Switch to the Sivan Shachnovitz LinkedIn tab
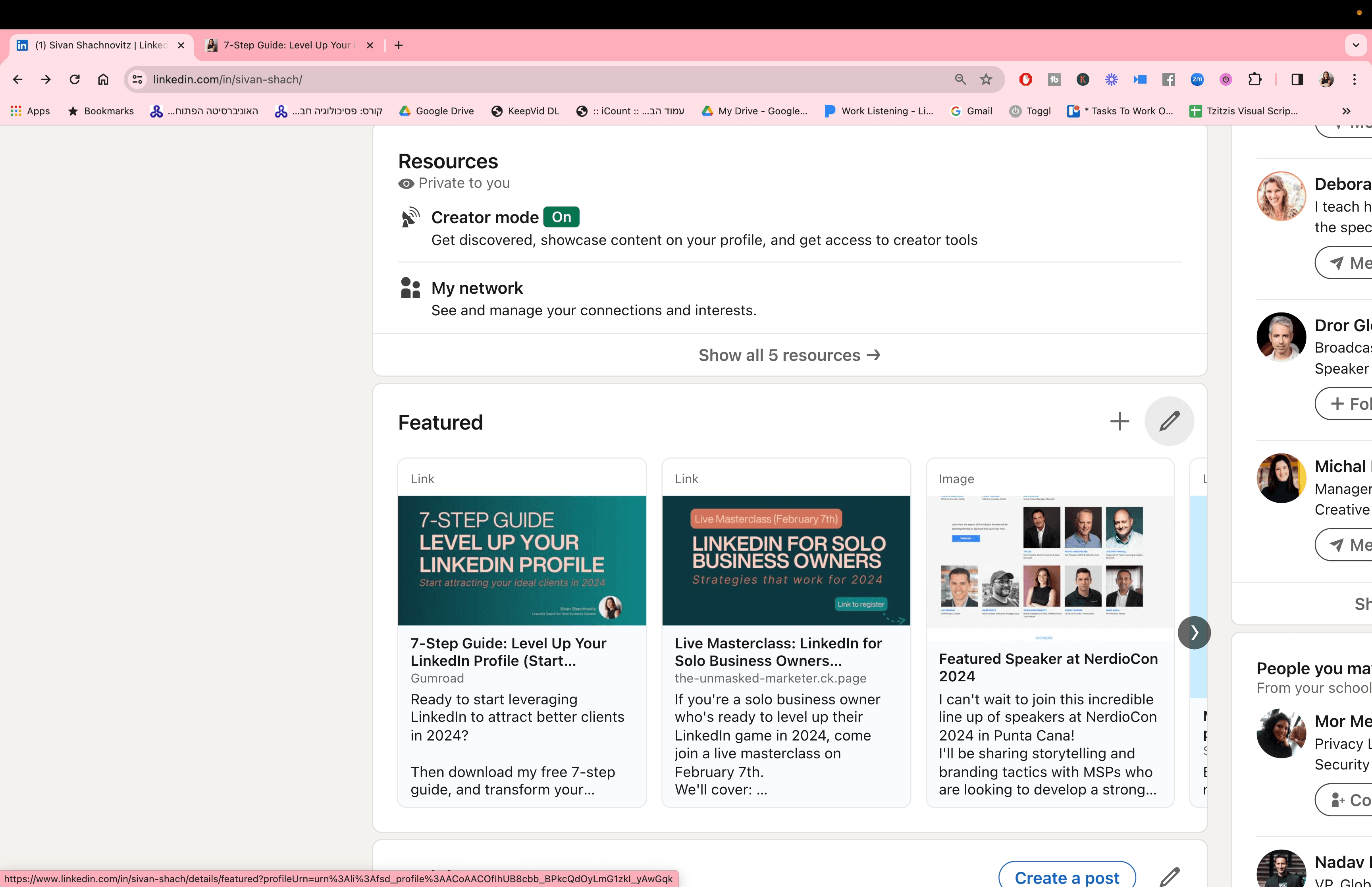Screen dimensions: 1372x887 pyautogui.click(x=101, y=46)
